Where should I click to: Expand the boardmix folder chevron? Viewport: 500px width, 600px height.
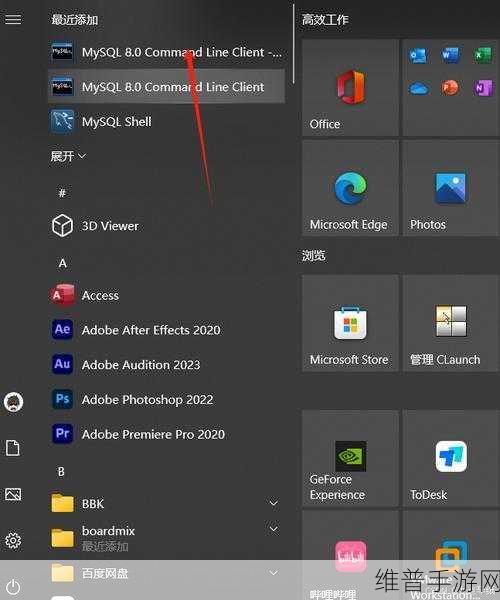click(x=274, y=529)
